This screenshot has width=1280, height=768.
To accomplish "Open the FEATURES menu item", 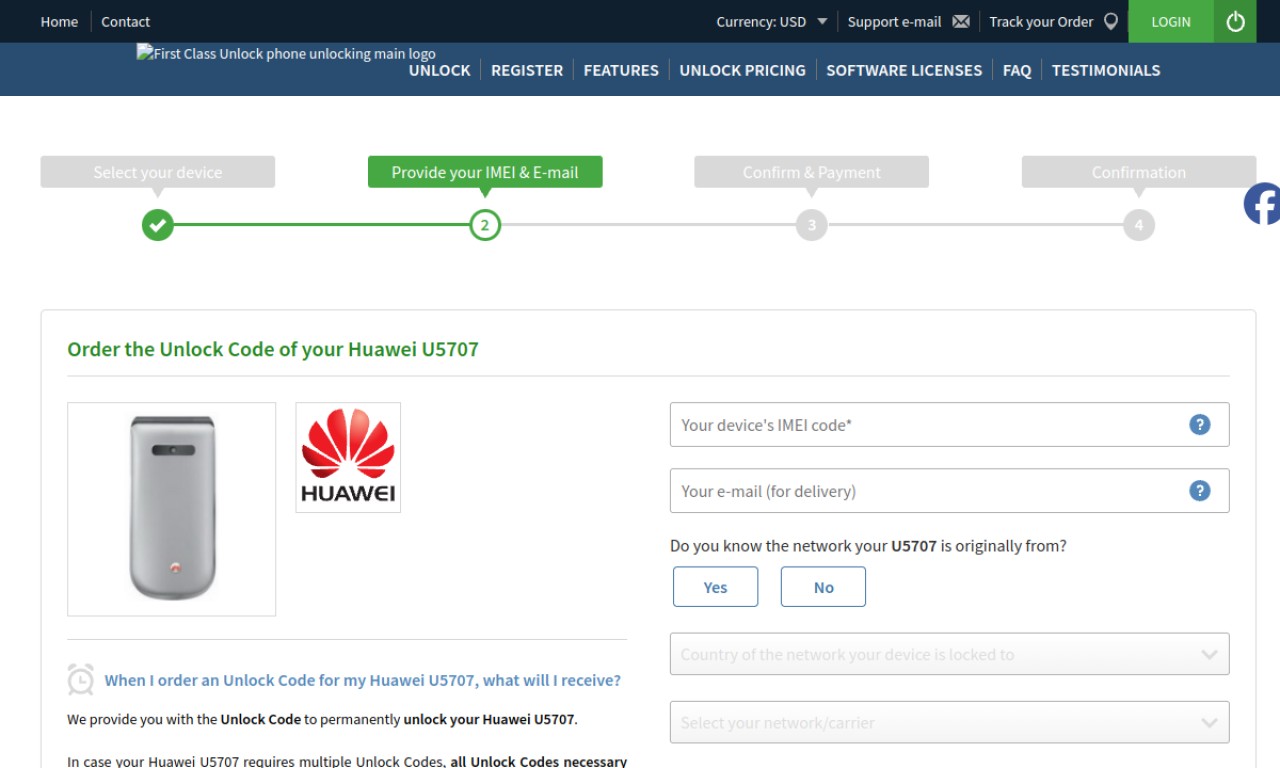I will click(621, 70).
